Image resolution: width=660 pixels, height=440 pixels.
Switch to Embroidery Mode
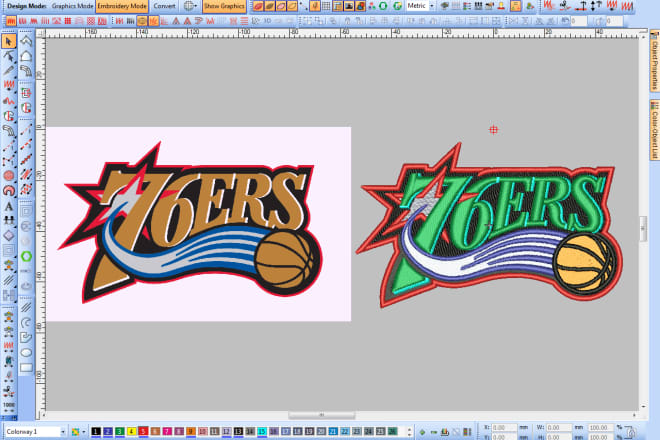click(122, 6)
